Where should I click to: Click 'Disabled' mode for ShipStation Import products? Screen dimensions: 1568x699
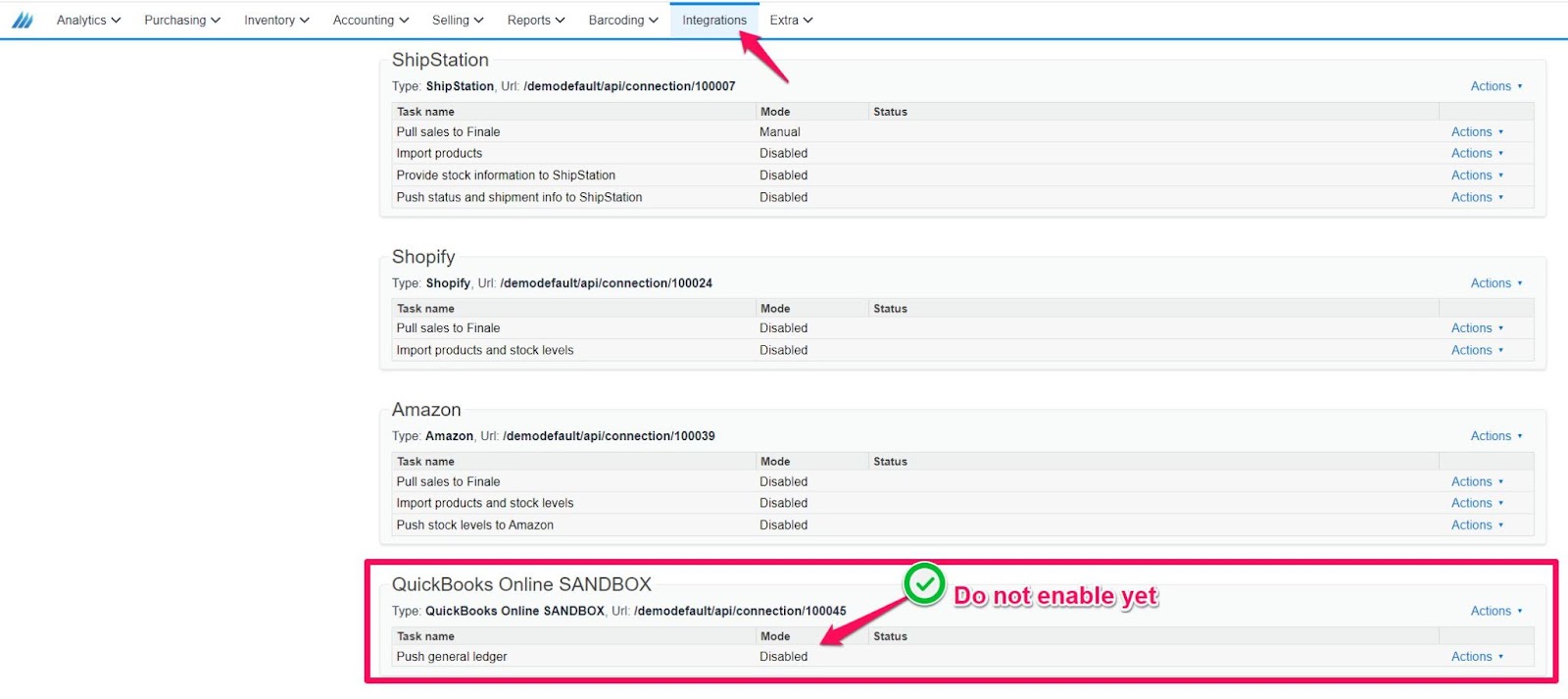(x=784, y=153)
